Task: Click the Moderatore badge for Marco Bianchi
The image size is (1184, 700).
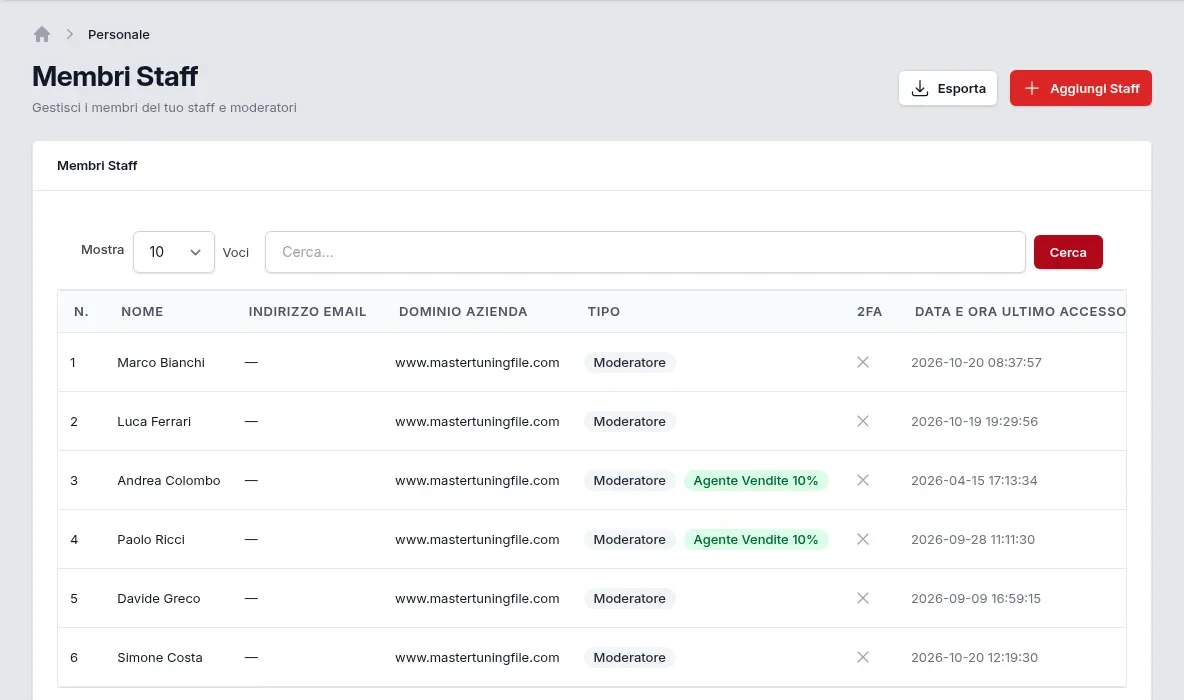Action: click(x=630, y=362)
